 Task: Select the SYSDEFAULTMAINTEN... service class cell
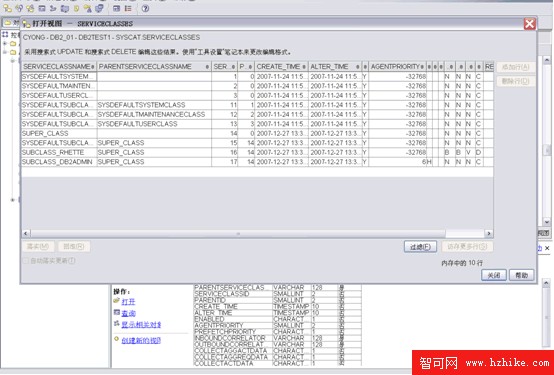click(59, 86)
